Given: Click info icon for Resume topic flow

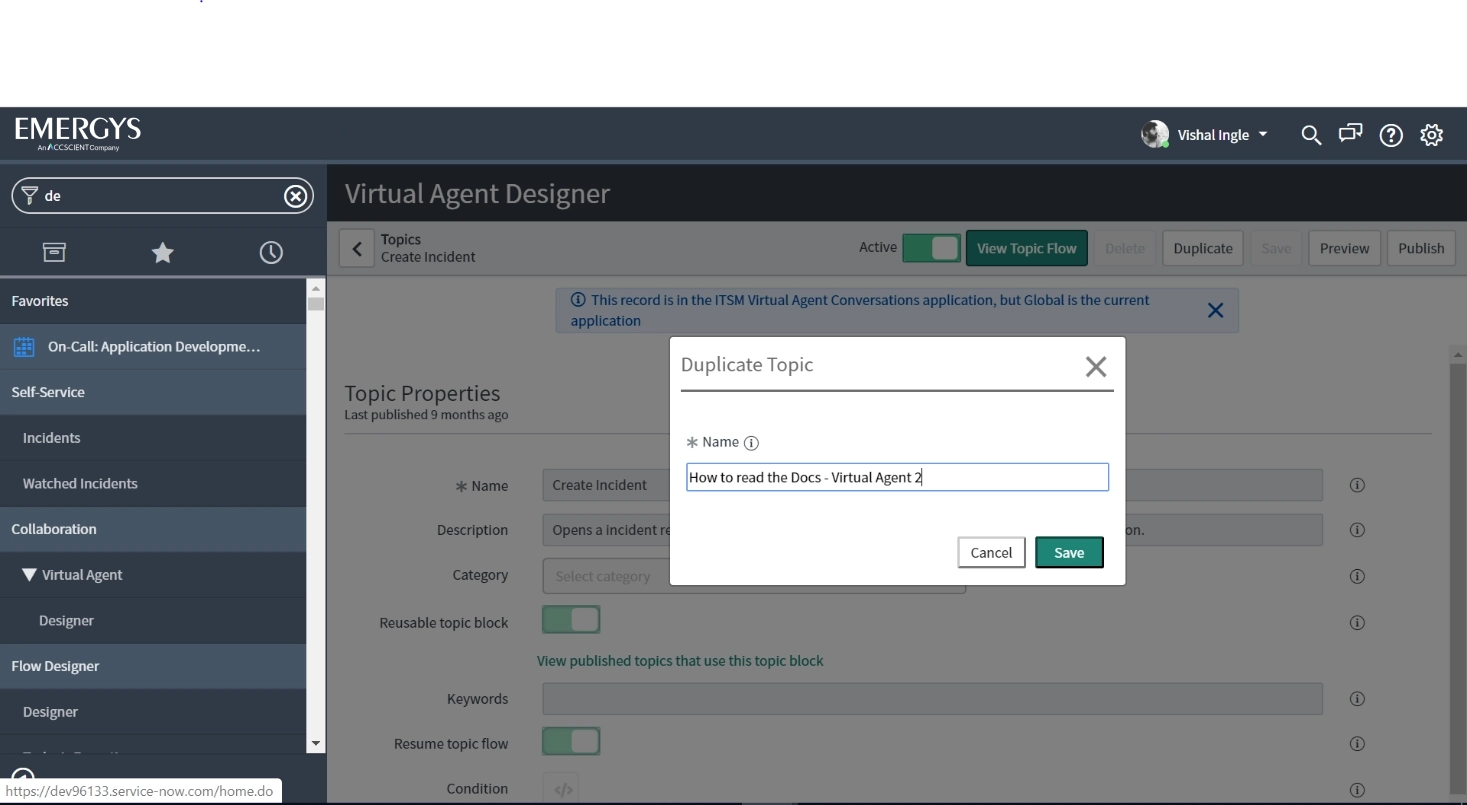Looking at the screenshot, I should tap(1357, 744).
